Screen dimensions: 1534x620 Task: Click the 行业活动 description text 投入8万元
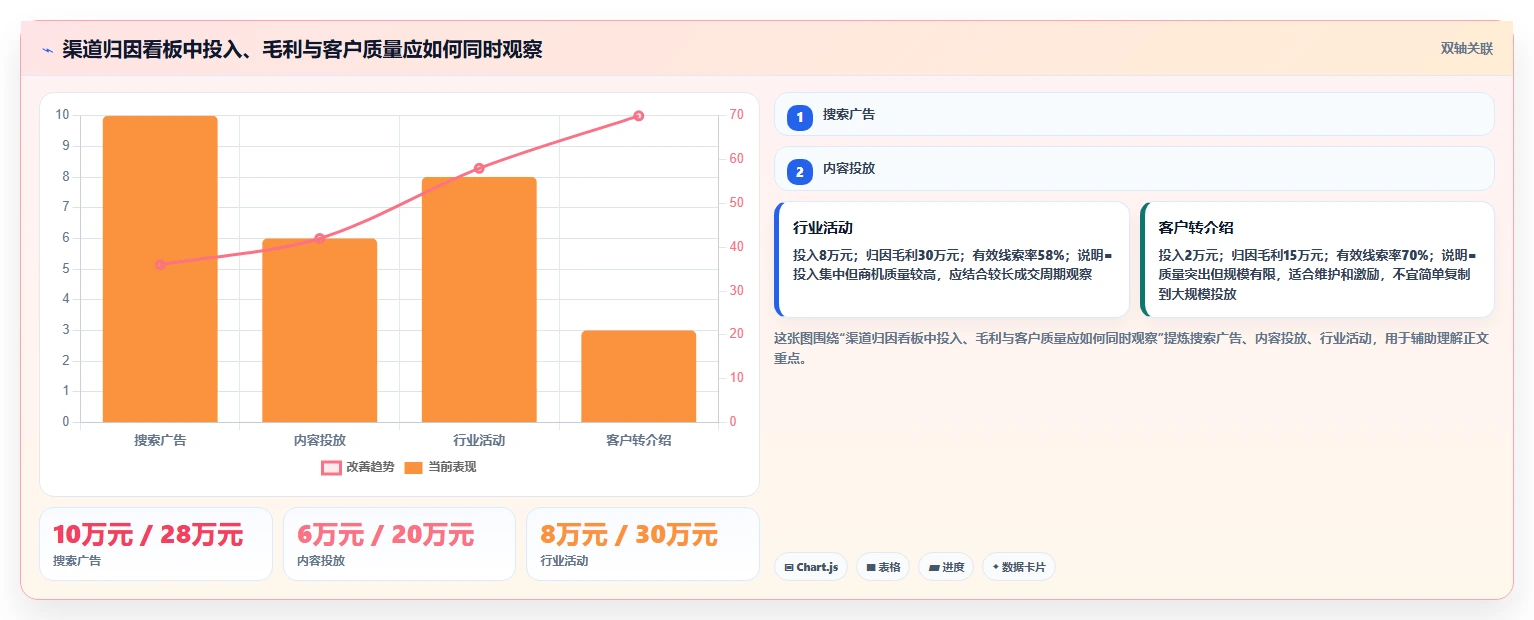pyautogui.click(x=952, y=265)
